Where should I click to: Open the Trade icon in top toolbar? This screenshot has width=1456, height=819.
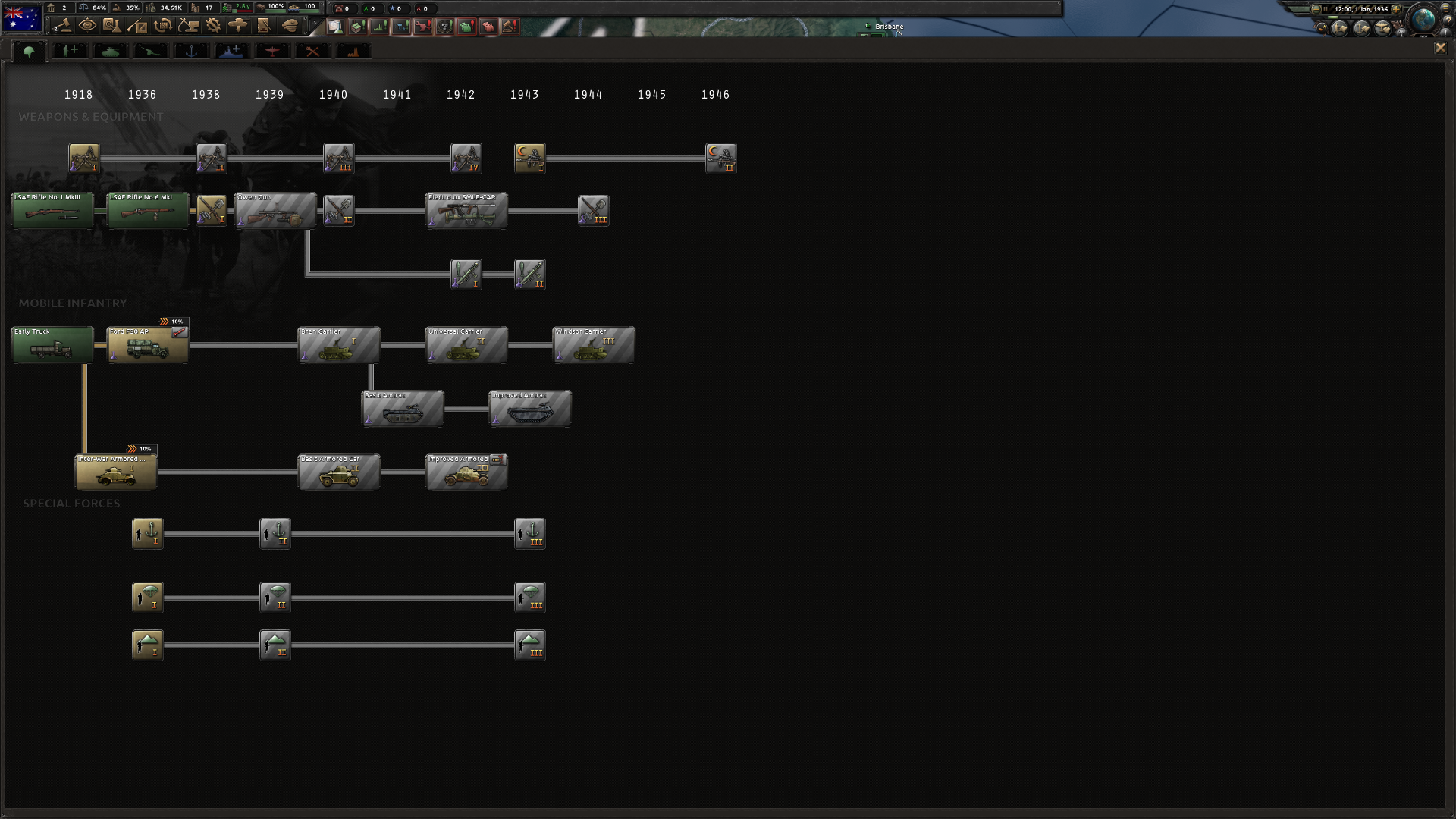point(163,26)
